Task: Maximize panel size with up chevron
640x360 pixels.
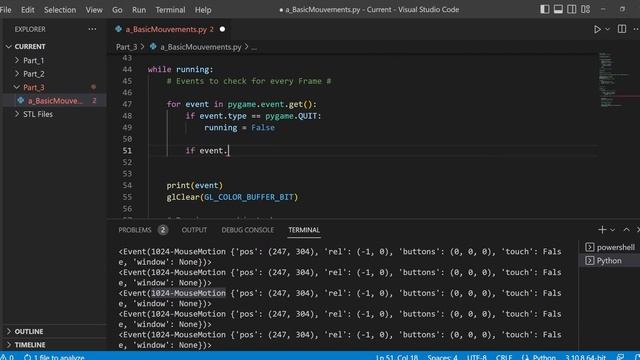Action: point(626,230)
